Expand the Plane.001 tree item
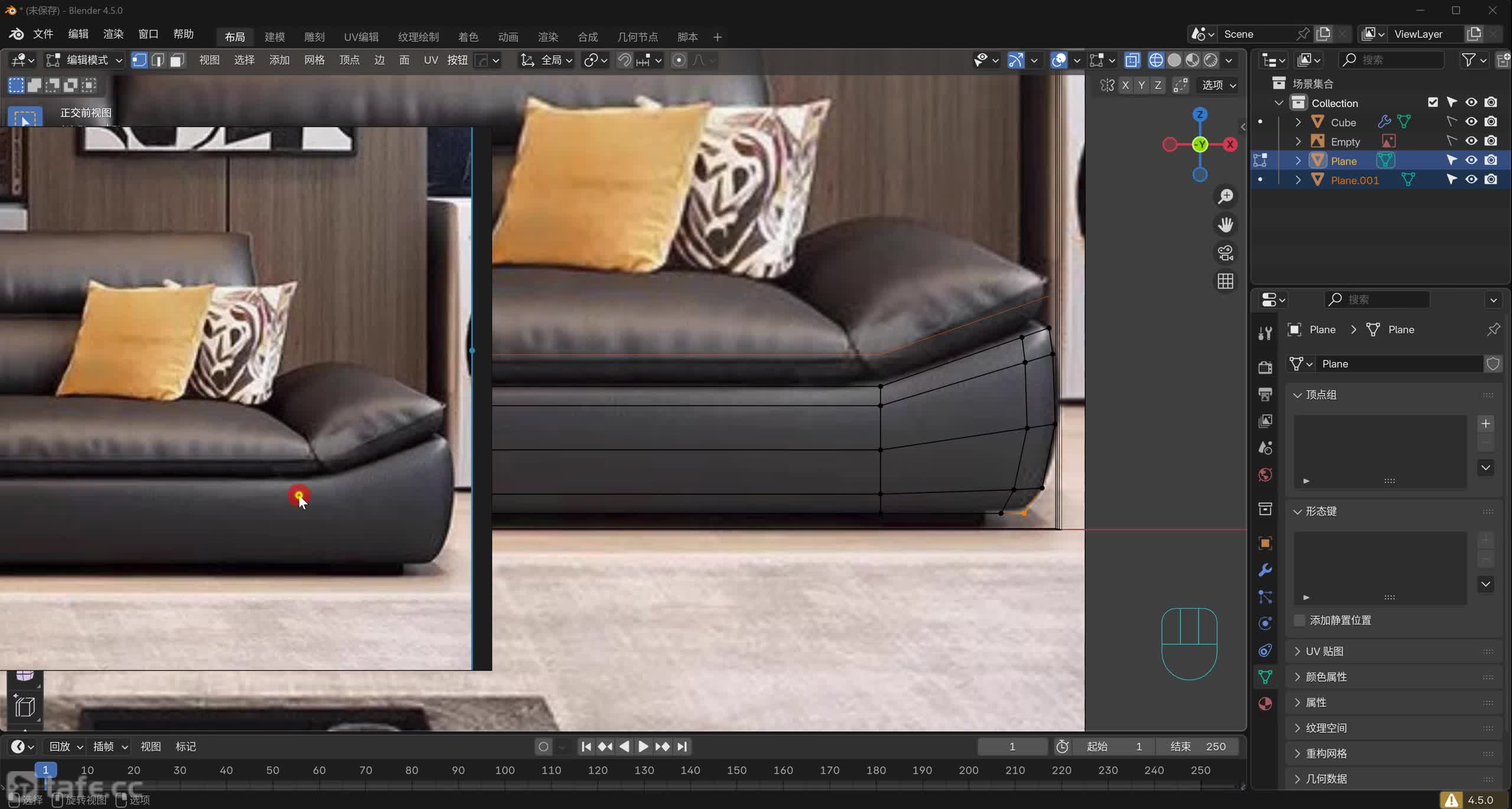The image size is (1512, 809). 1298,180
